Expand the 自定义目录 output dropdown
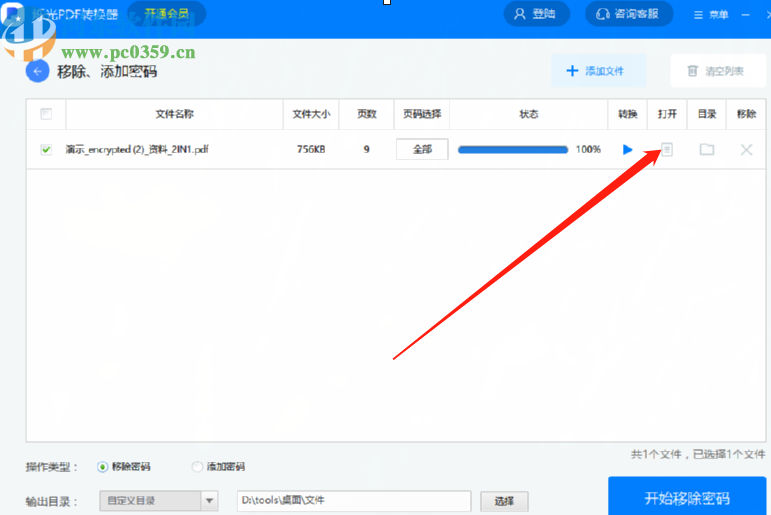Image resolution: width=771 pixels, height=515 pixels. pos(158,501)
